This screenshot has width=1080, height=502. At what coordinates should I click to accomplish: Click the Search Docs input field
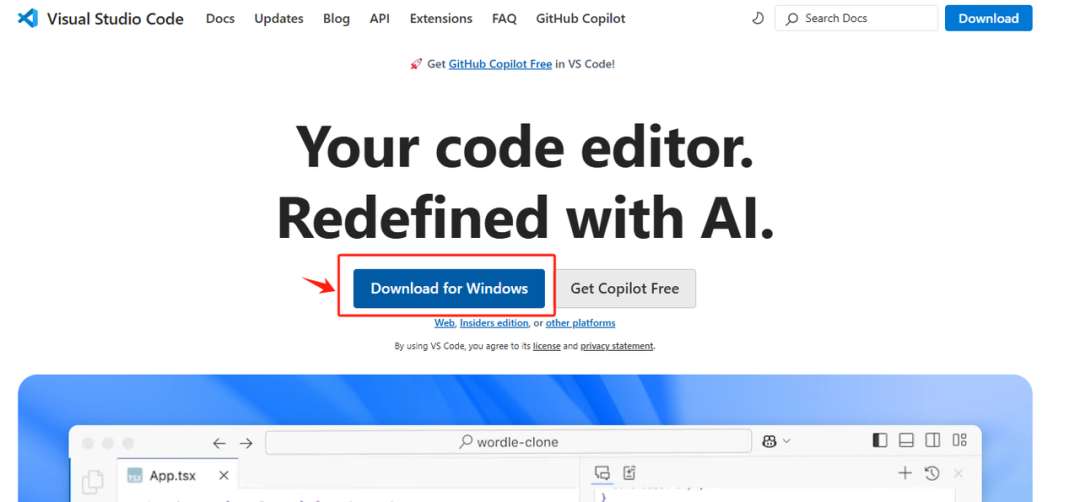(x=856, y=19)
